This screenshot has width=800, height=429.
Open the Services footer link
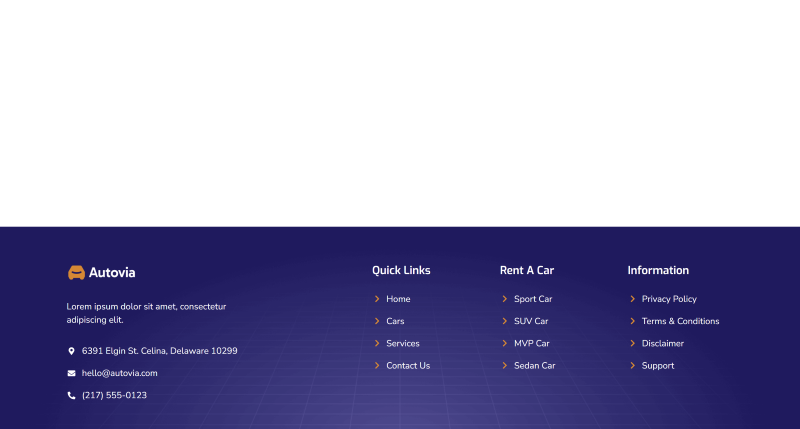click(x=403, y=343)
